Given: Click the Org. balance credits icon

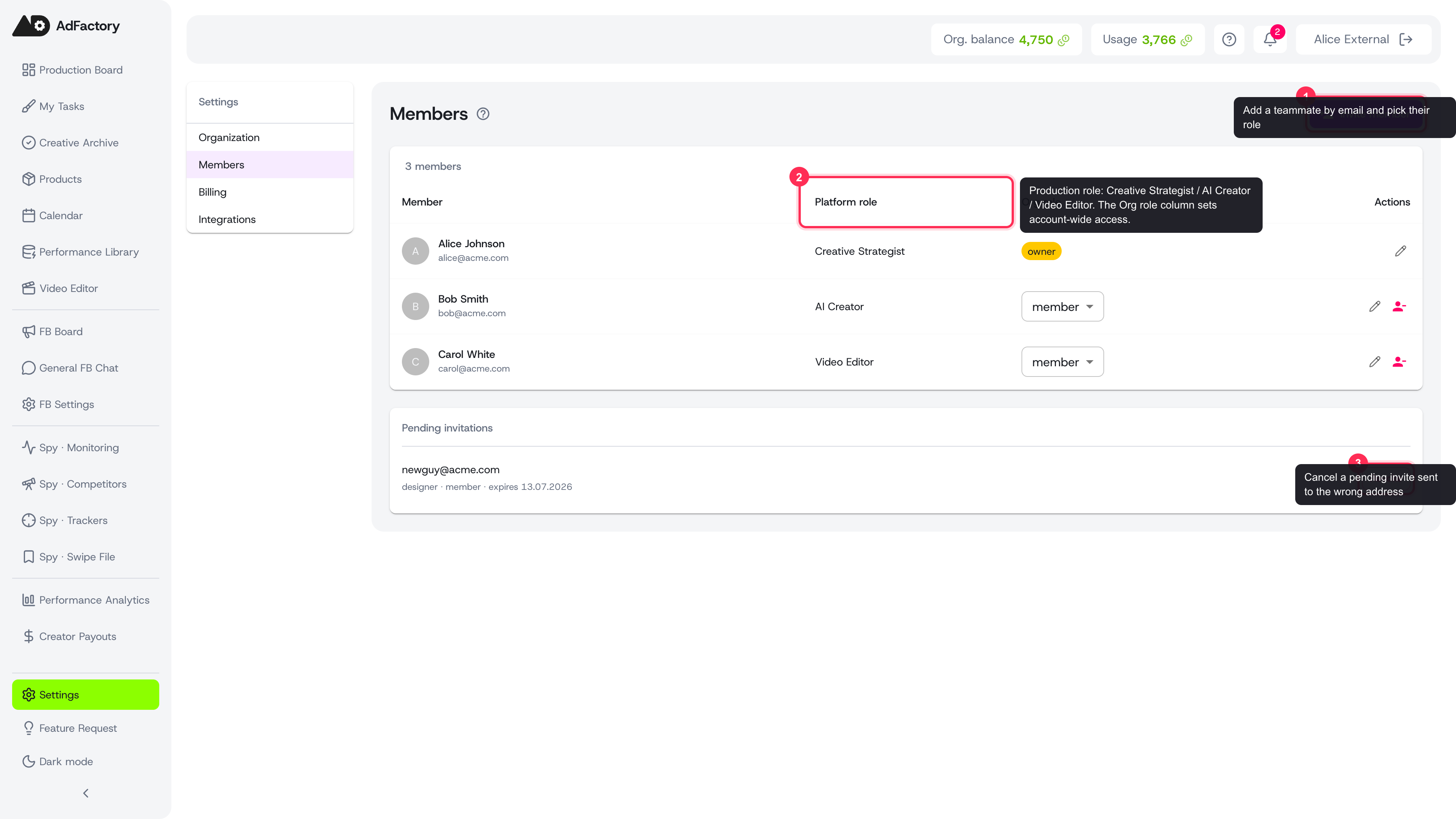Looking at the screenshot, I should point(1064,39).
